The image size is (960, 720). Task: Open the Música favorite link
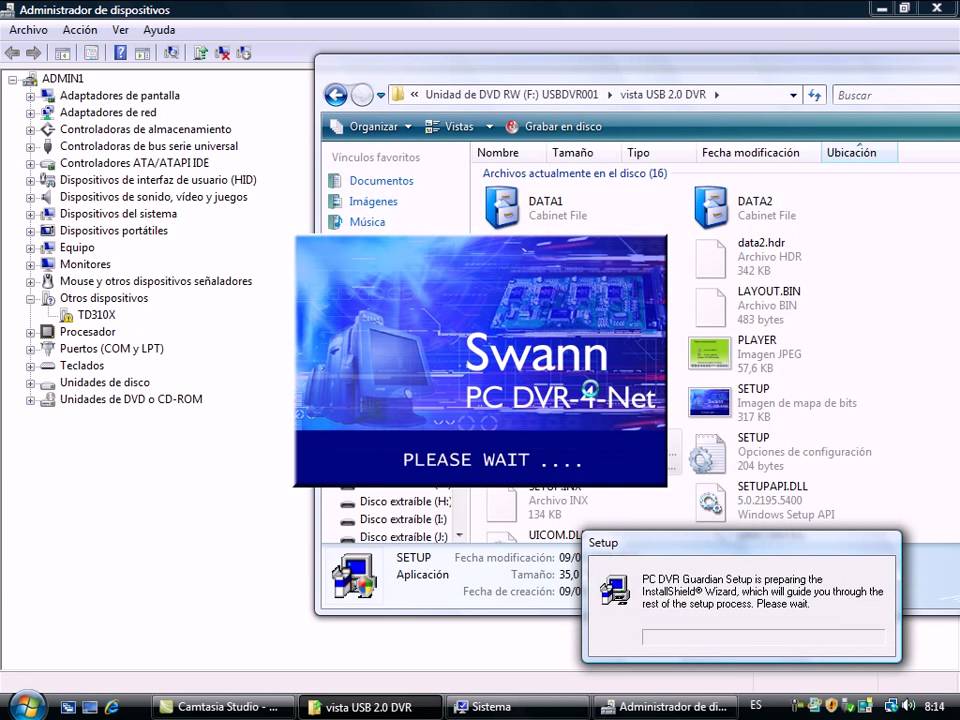[x=367, y=222]
